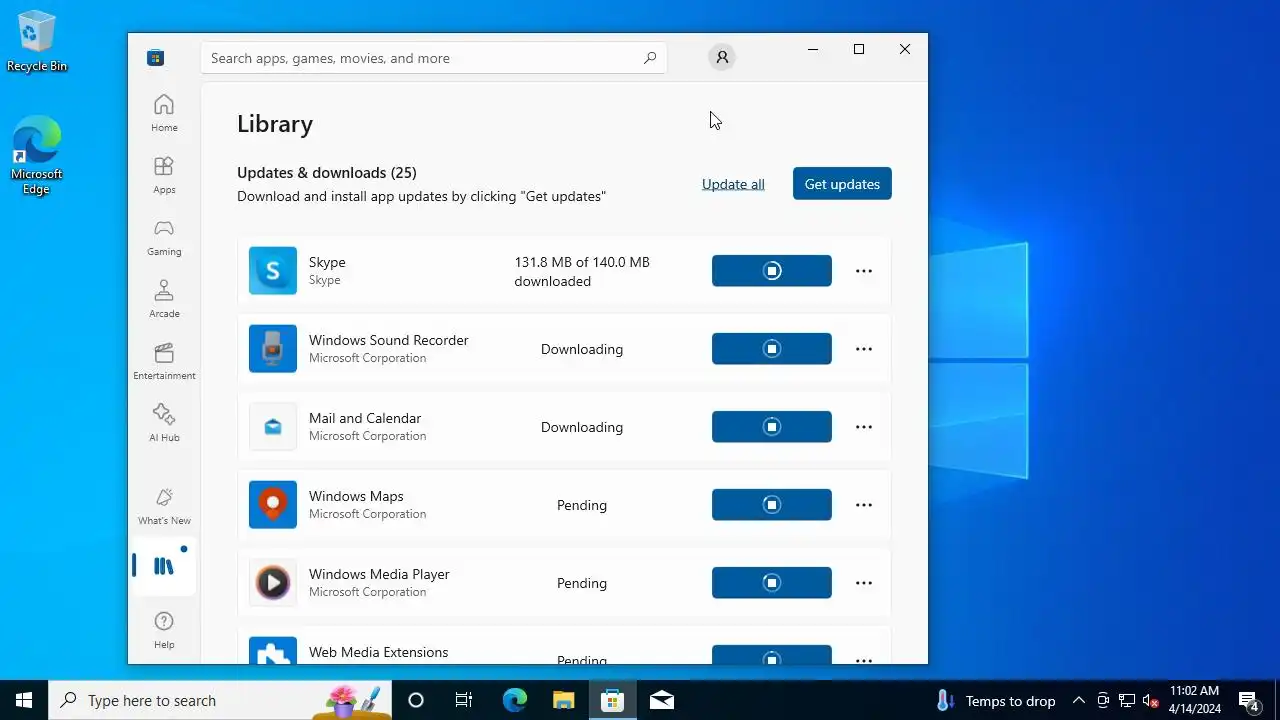This screenshot has width=1280, height=720.
Task: Click the Windows Maps app icon
Action: (273, 505)
